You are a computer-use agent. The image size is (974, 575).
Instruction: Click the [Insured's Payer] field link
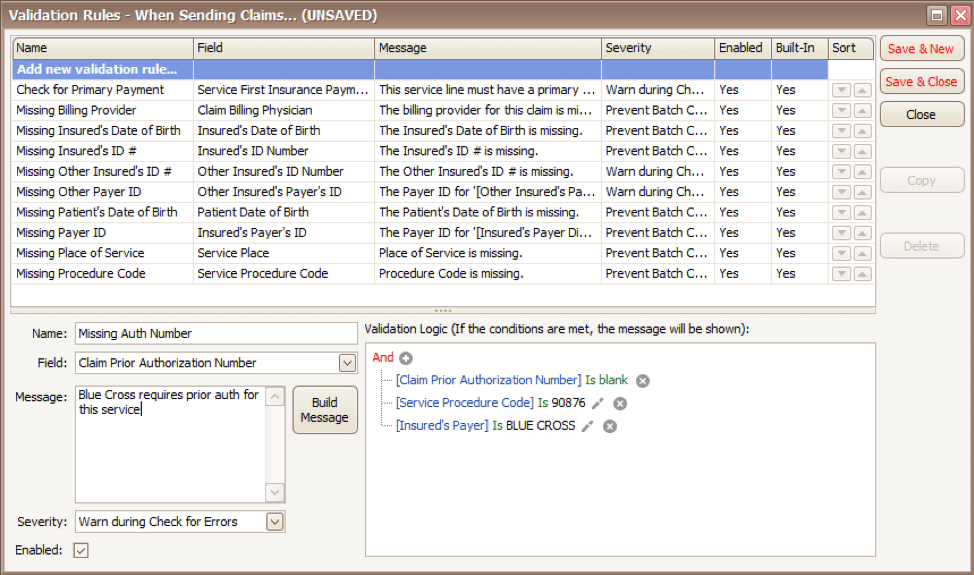point(442,425)
